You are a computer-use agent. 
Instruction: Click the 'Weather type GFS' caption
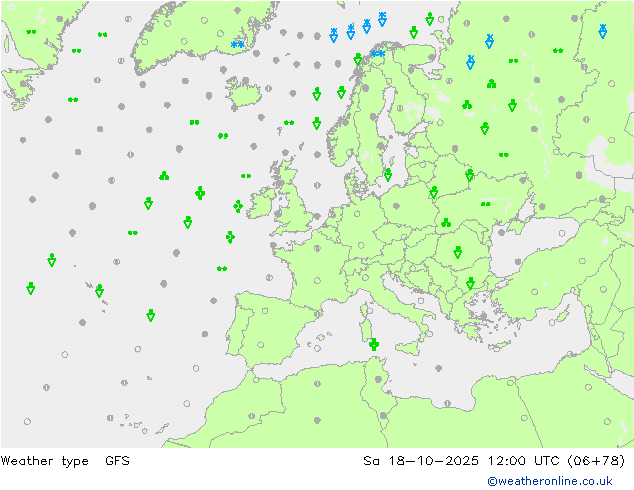65,460
